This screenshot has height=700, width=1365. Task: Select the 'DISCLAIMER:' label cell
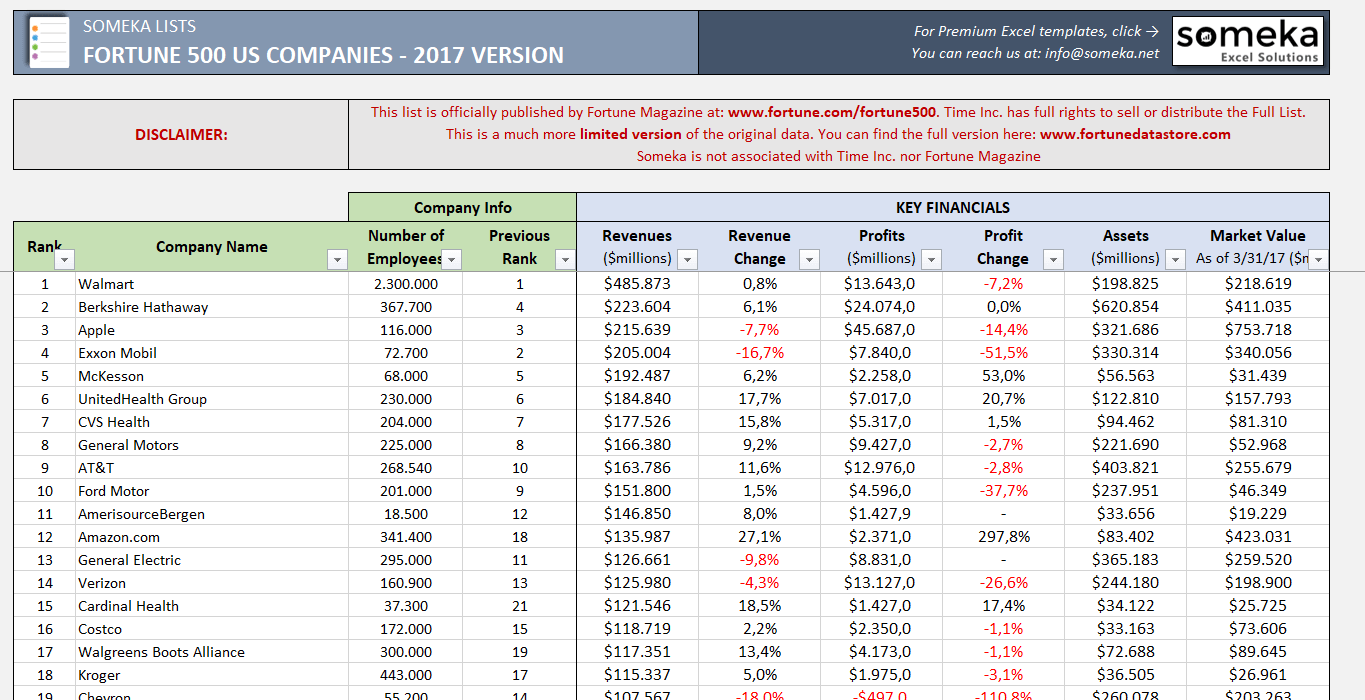(181, 134)
